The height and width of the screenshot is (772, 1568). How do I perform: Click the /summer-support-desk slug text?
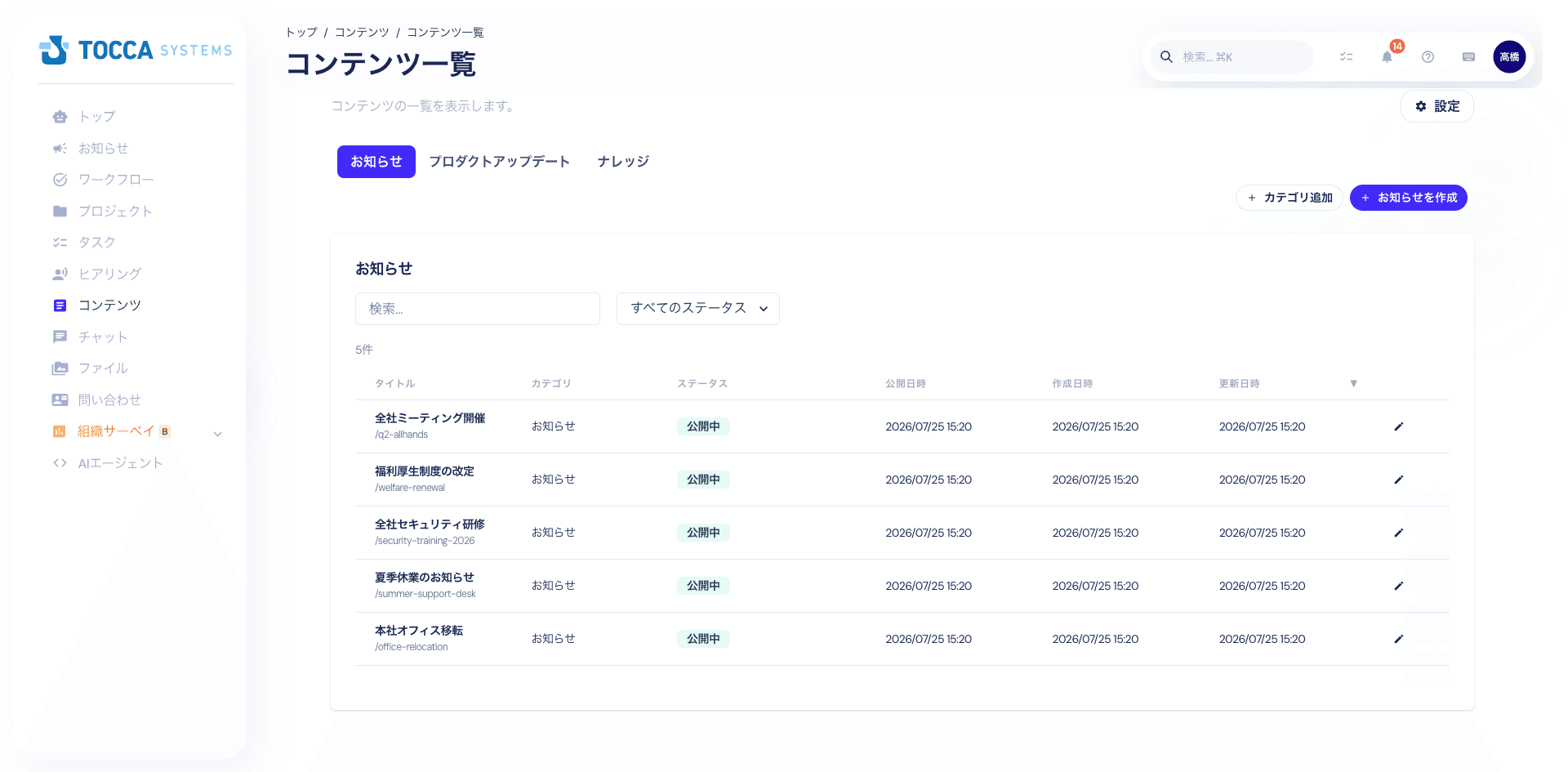(425, 594)
